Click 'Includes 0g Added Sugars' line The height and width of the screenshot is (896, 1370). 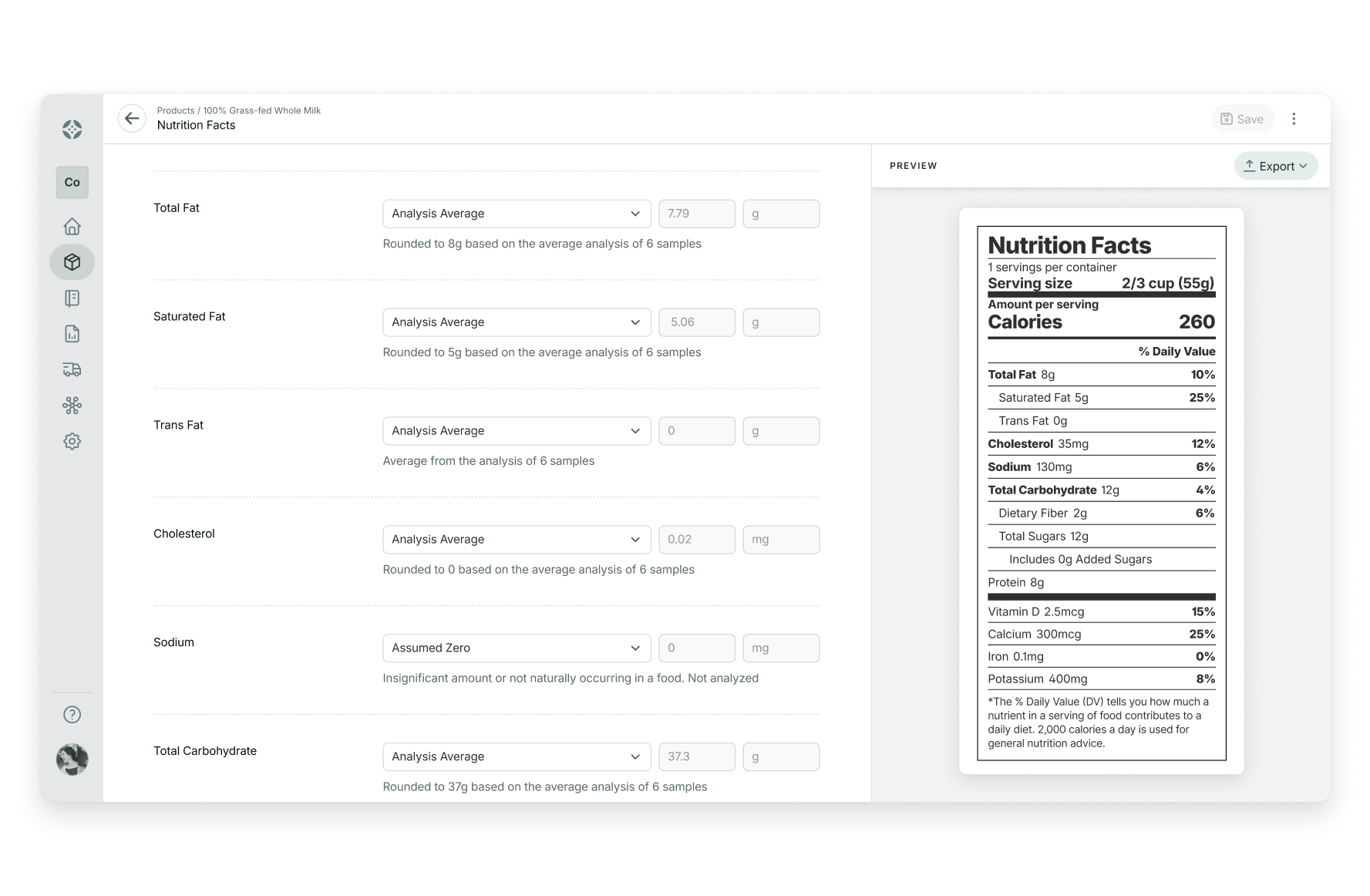pos(1080,560)
